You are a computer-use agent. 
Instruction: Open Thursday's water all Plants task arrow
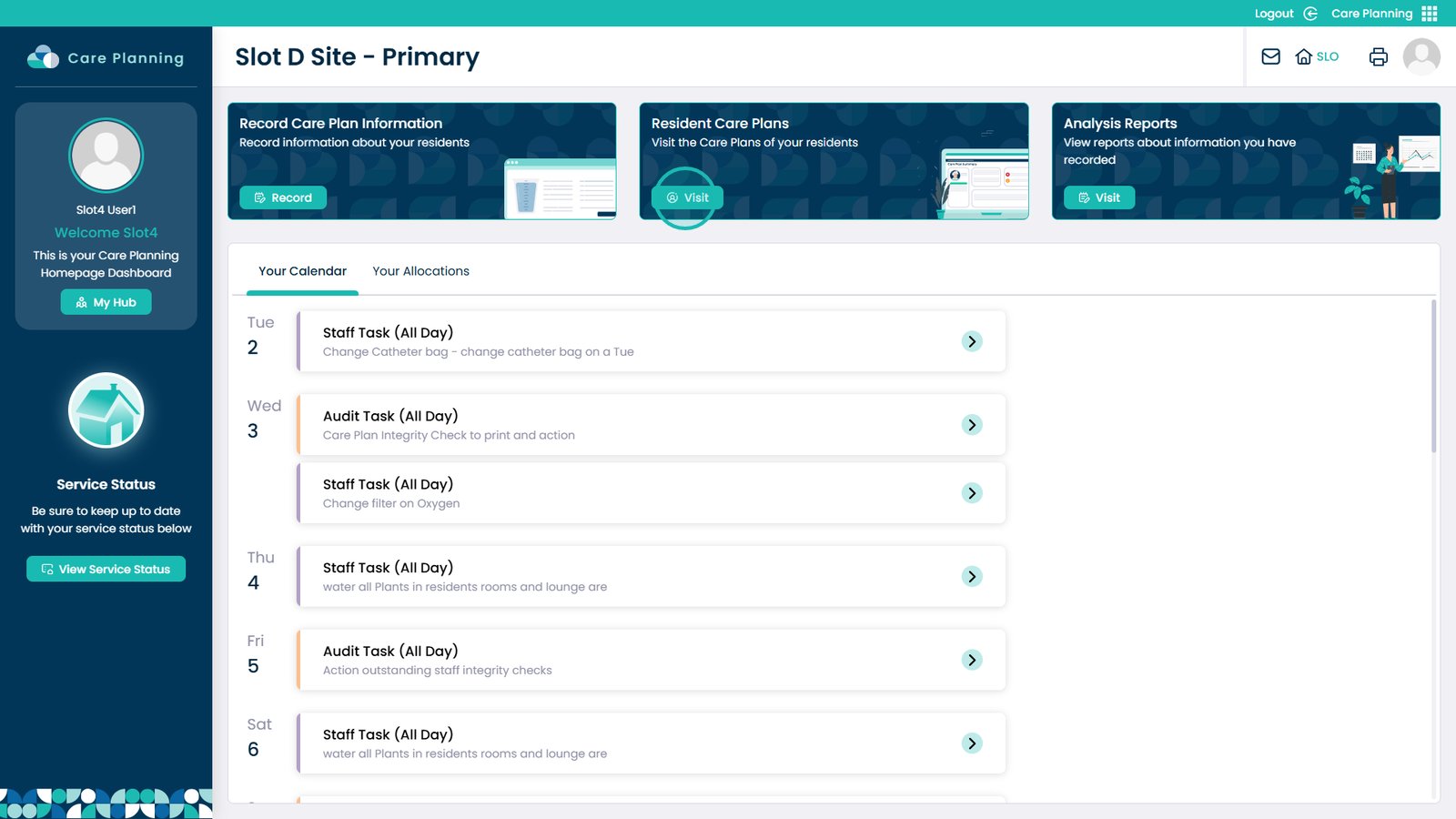(972, 577)
